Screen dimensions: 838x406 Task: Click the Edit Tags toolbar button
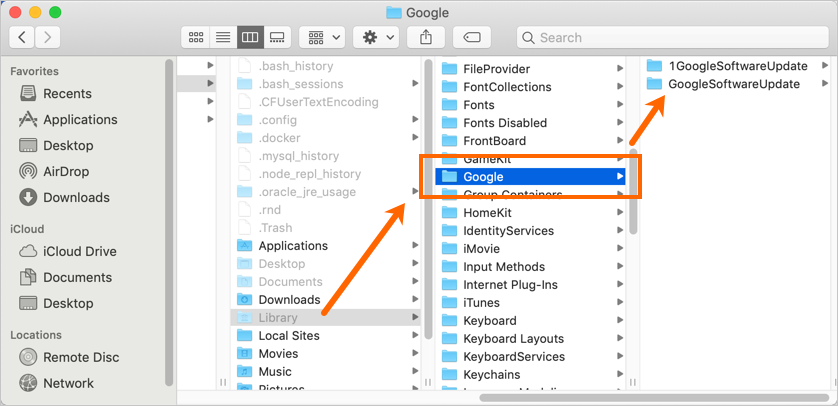(x=471, y=37)
